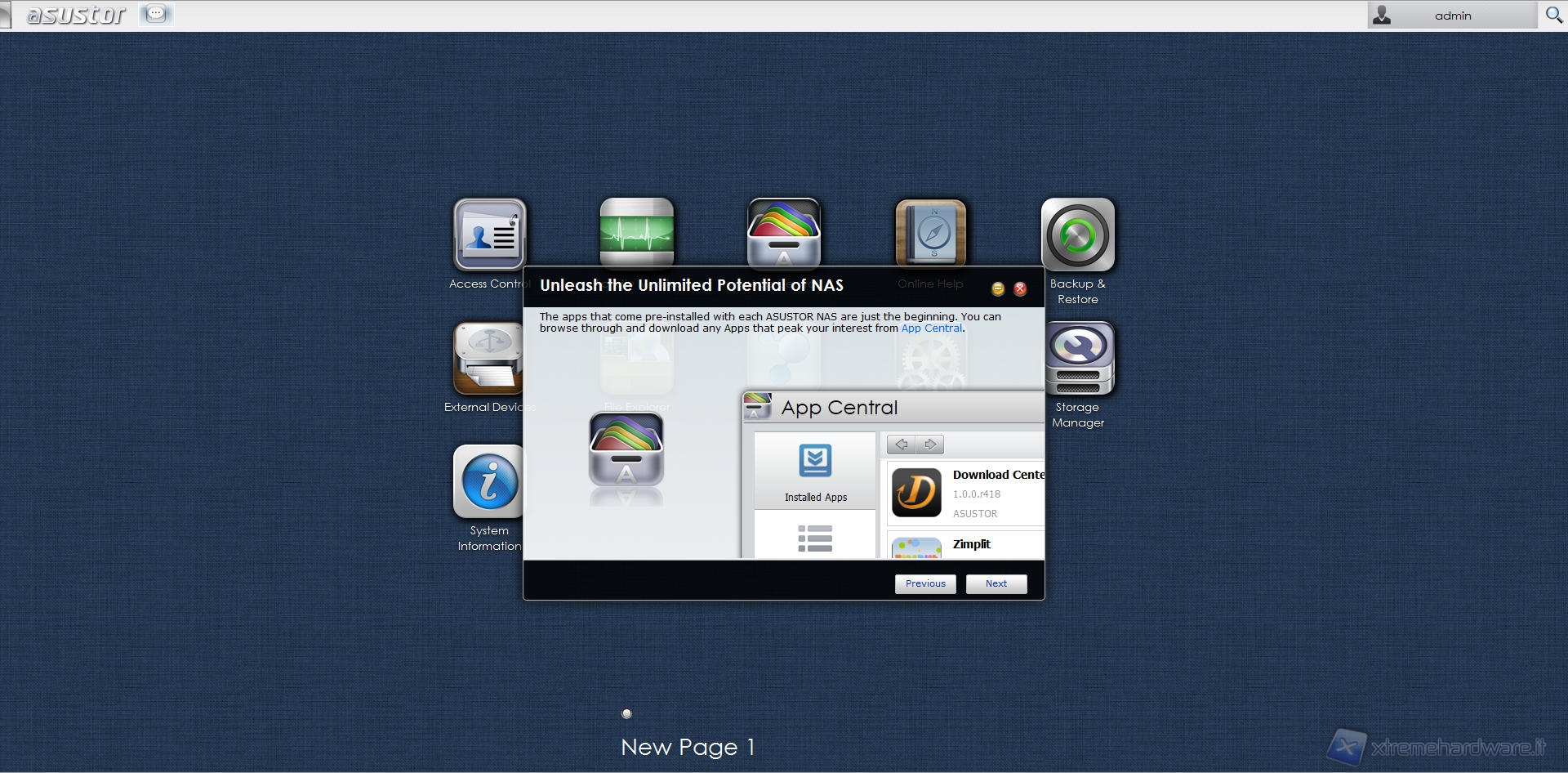Click the large App Central icon inside dialog
The width and height of the screenshot is (1568, 773).
tap(626, 450)
